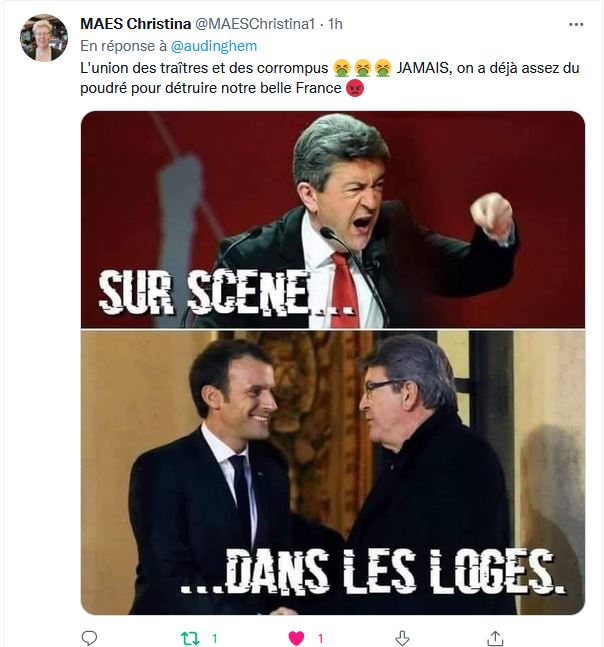Click the retweet count number 1

[215, 637]
